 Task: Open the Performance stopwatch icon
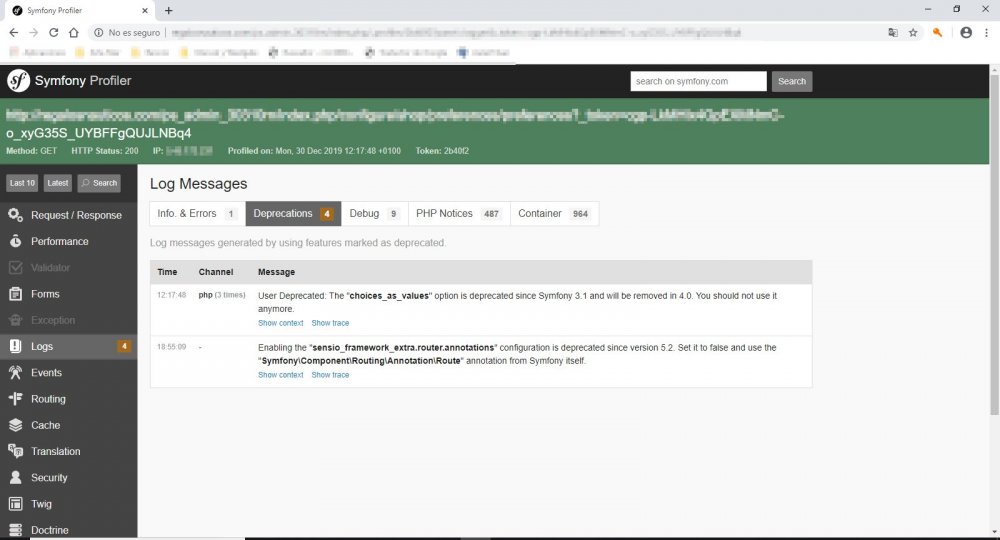16,241
